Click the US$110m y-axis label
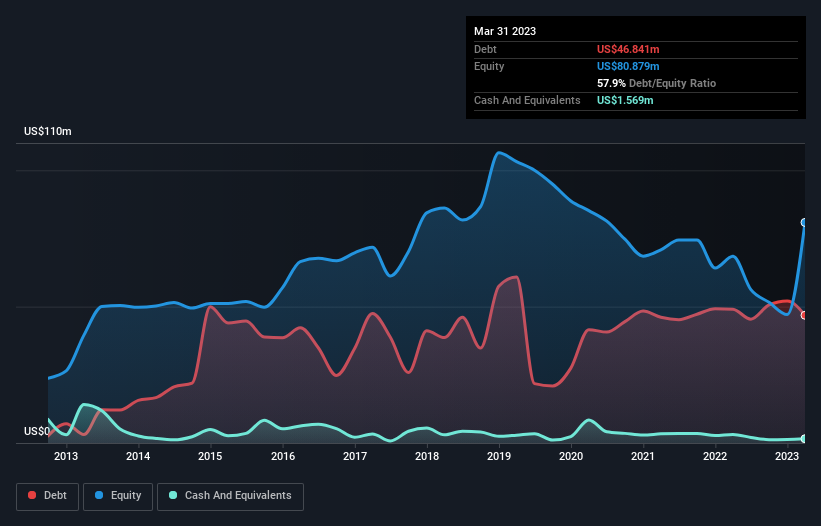821x526 pixels. (48, 131)
